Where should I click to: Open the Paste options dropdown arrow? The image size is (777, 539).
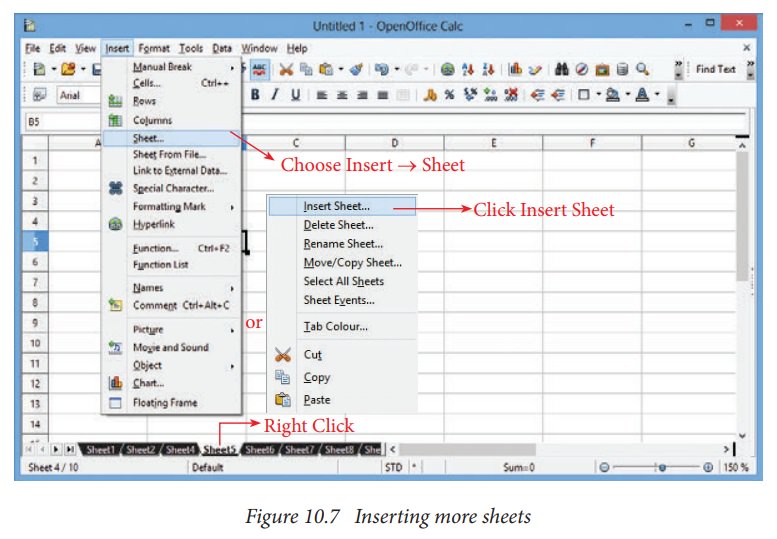341,69
